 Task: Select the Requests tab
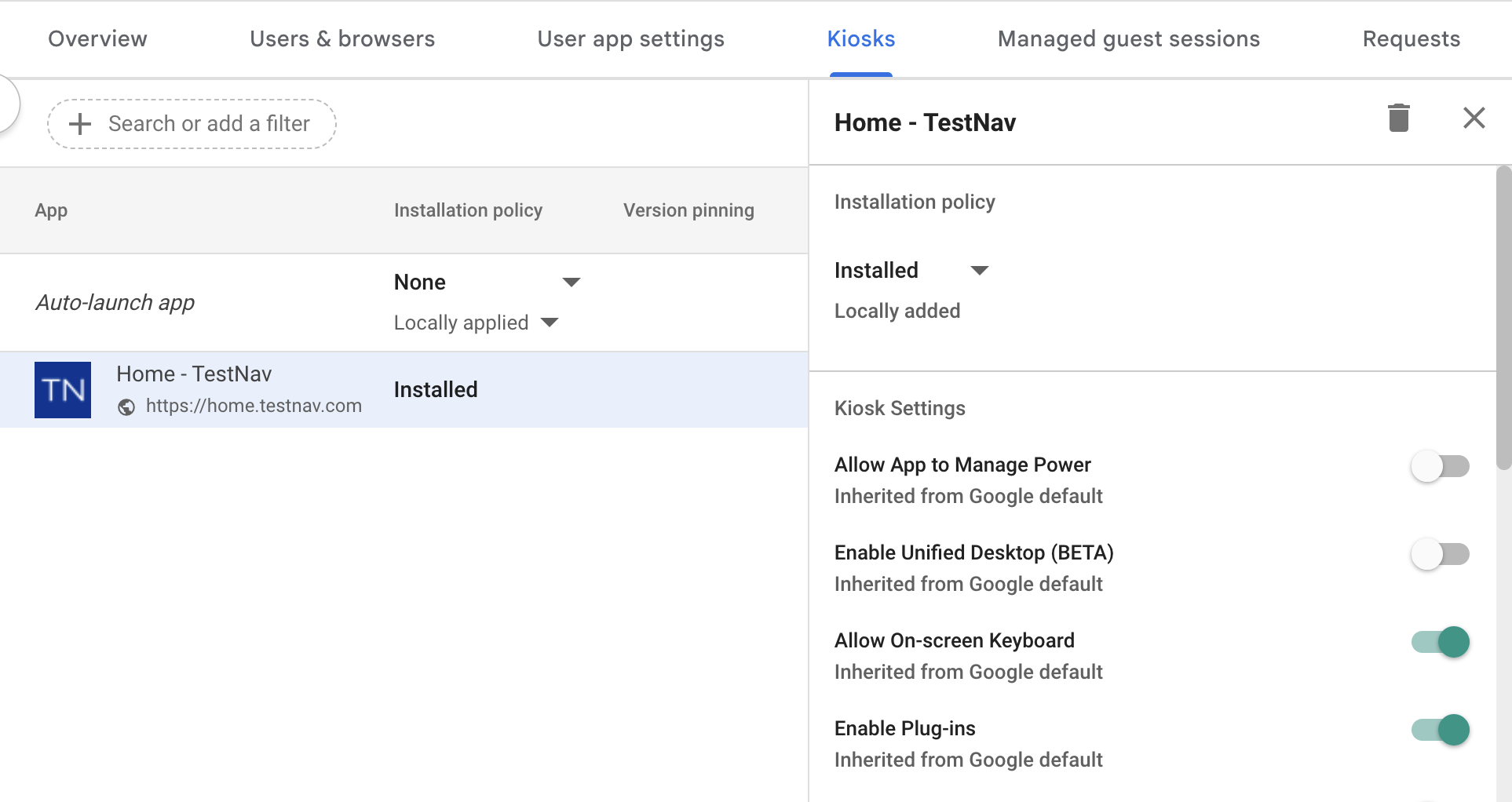[1411, 38]
